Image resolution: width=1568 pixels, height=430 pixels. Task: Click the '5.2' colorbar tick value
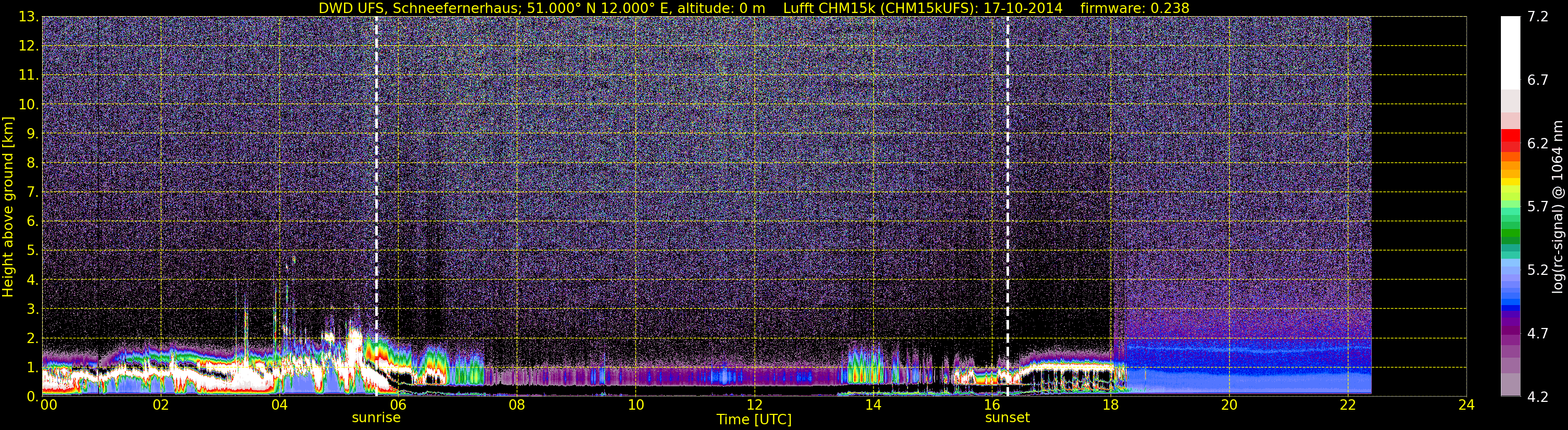[1538, 270]
